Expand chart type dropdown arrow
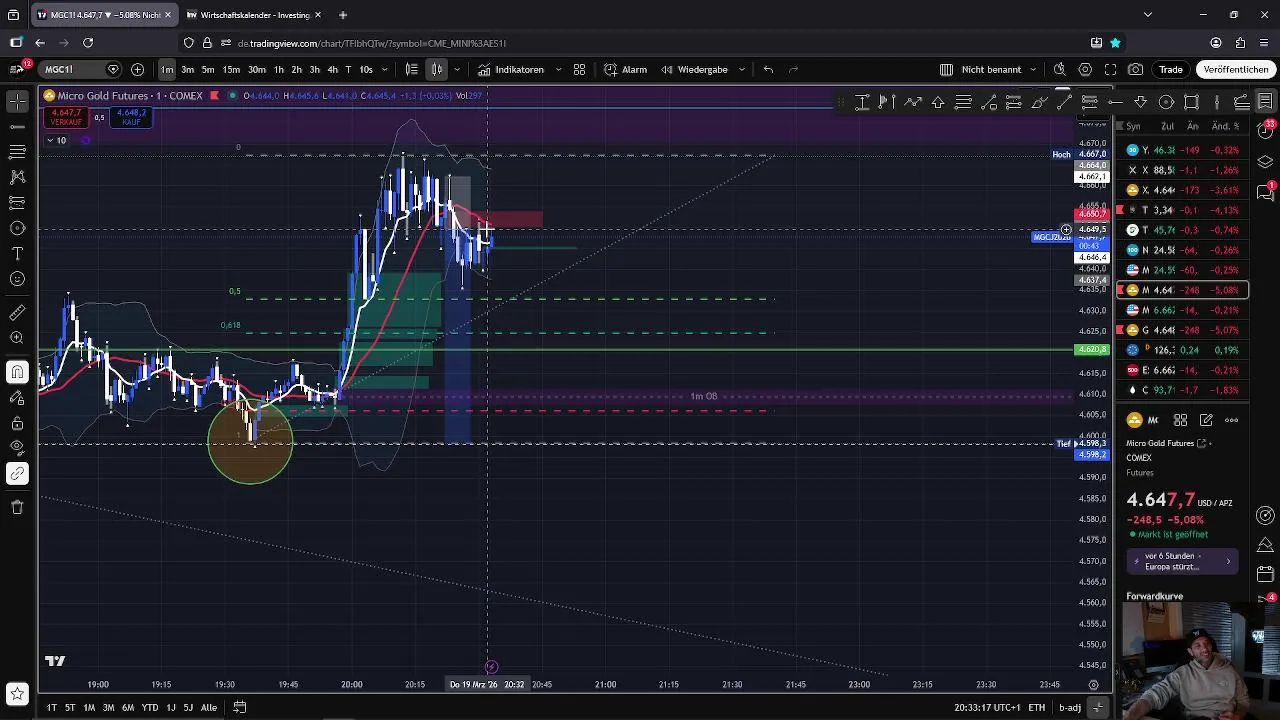Image resolution: width=1280 pixels, height=720 pixels. point(457,69)
